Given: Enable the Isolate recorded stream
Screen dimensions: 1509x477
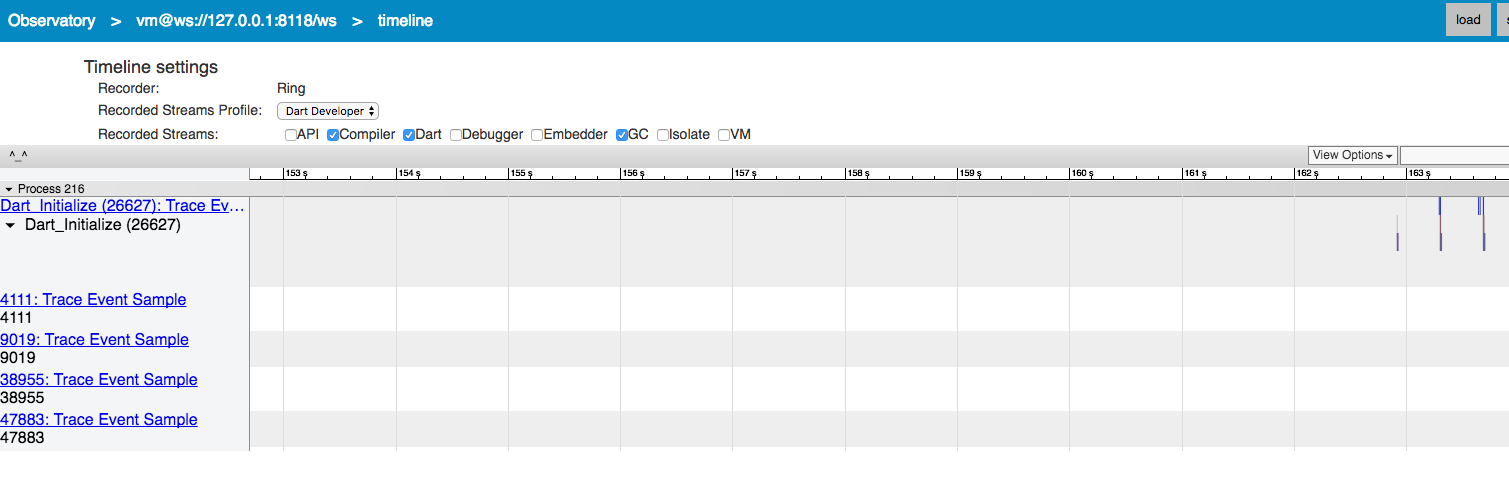Looking at the screenshot, I should (x=663, y=135).
